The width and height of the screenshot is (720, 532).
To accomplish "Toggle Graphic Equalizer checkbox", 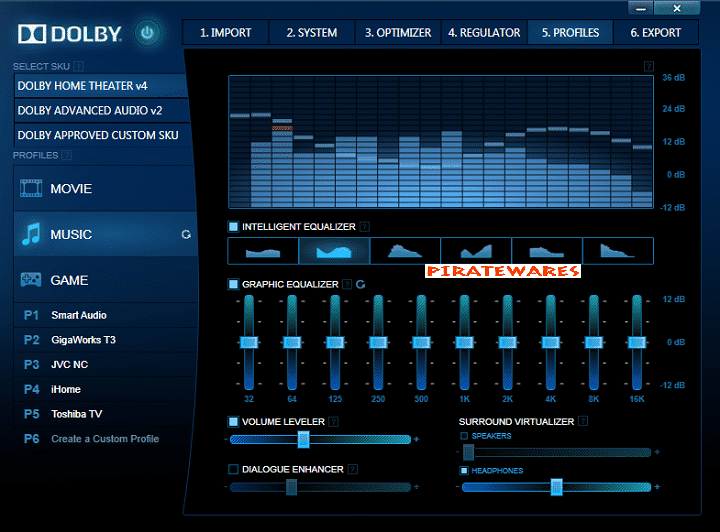I will pos(233,284).
